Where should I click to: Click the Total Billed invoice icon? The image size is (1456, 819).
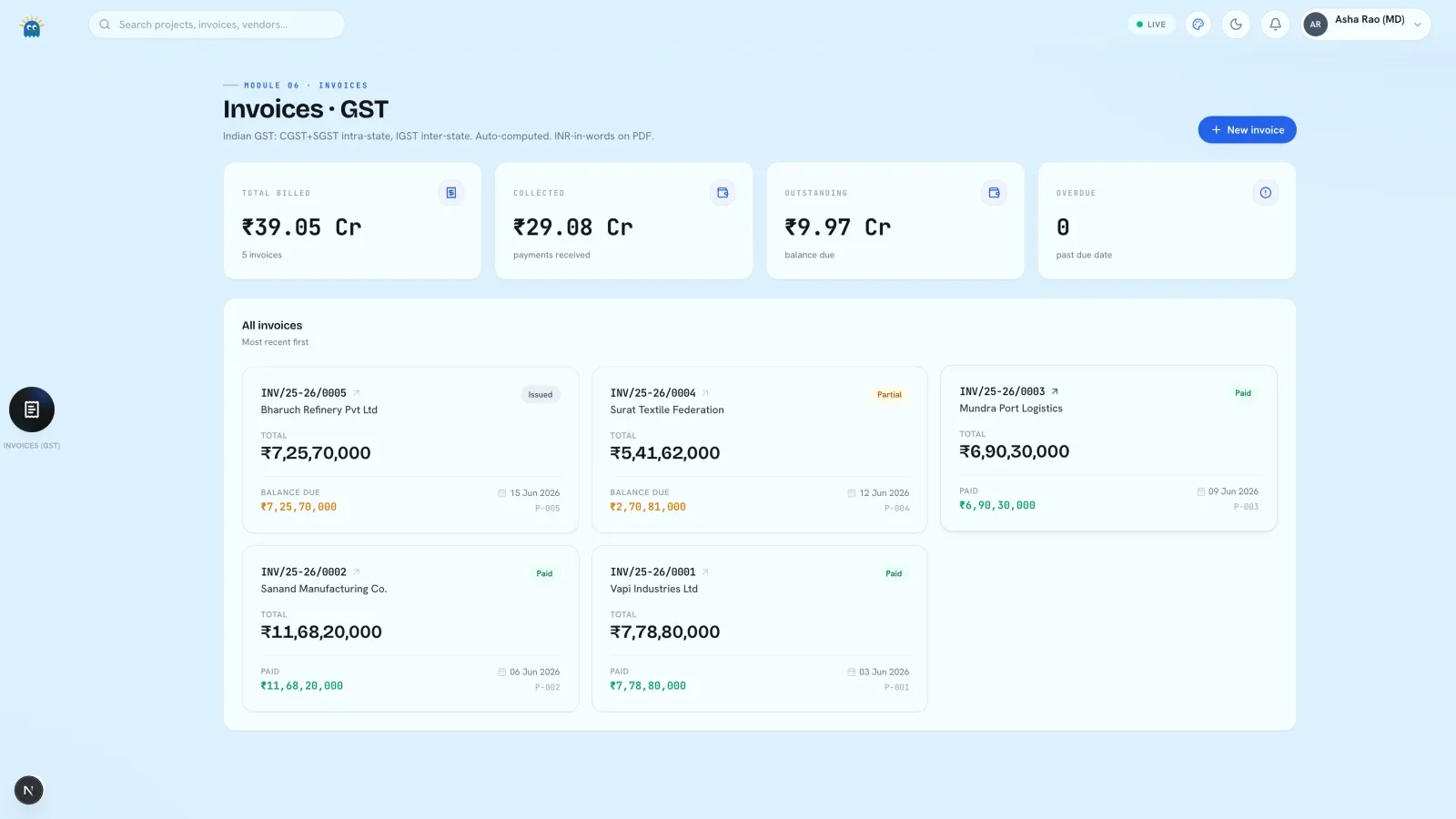tap(451, 193)
